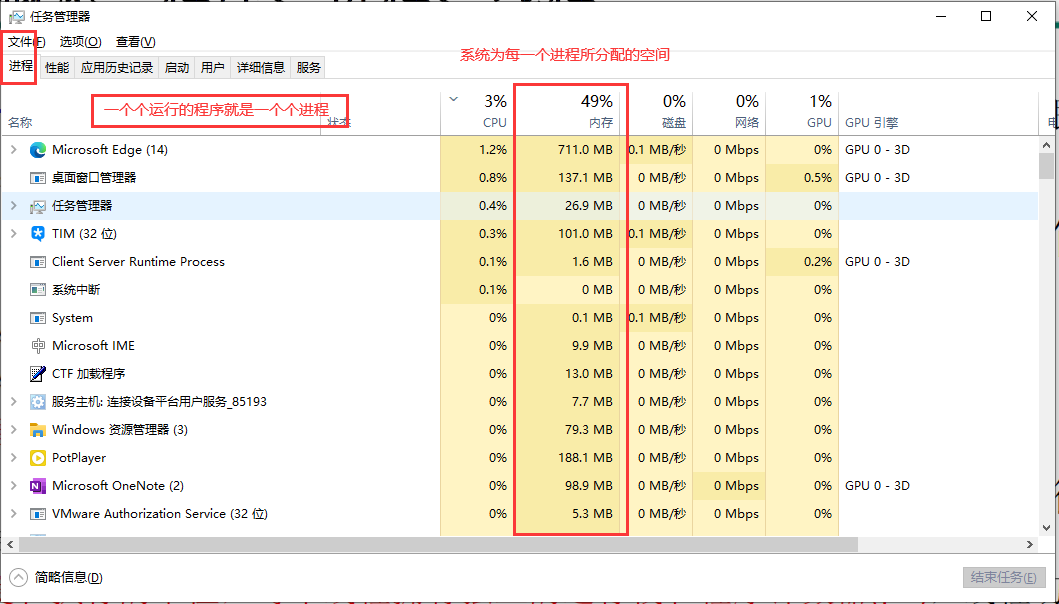Image resolution: width=1059 pixels, height=604 pixels.
Task: Sort by the GPU percentage column header
Action: pos(802,113)
